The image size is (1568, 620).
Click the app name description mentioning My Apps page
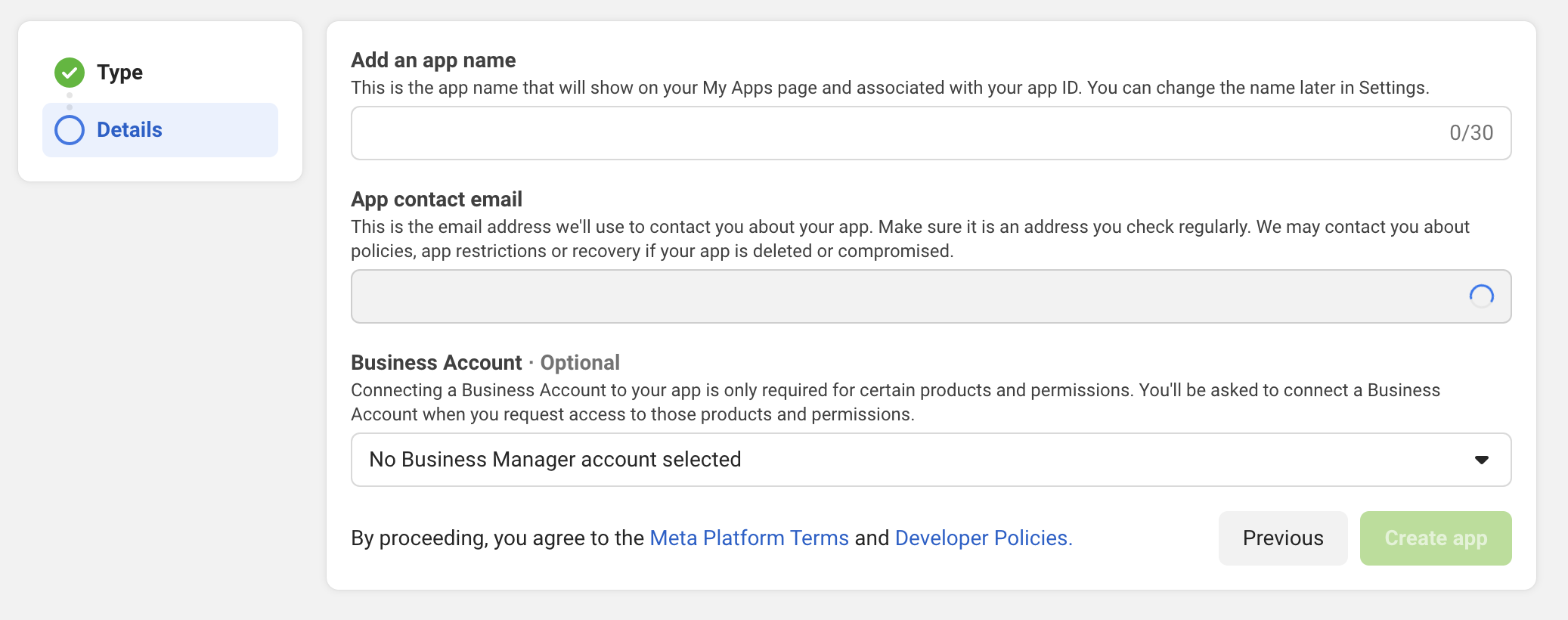coord(889,88)
